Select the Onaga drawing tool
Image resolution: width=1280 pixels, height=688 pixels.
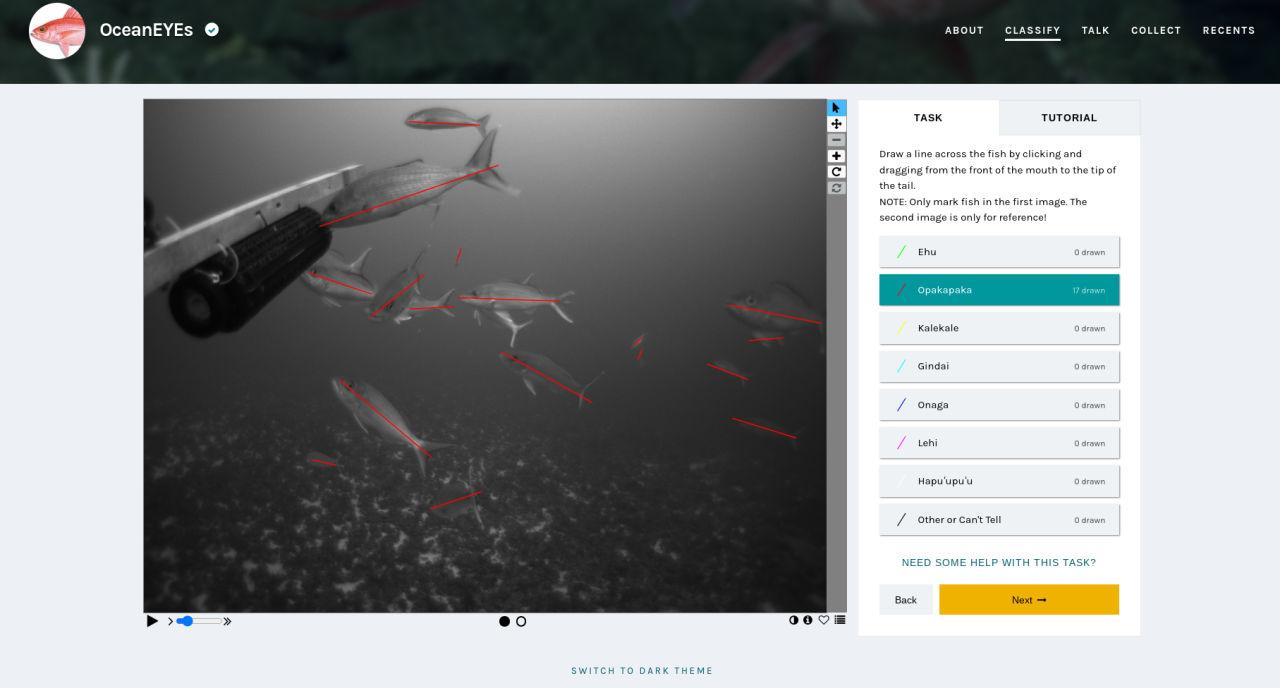999,405
